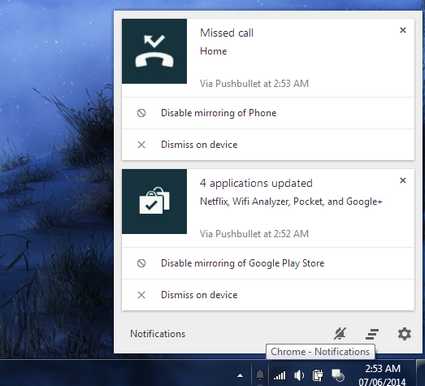The height and width of the screenshot is (386, 425).
Task: Click the X icon beside Dismiss on device under Missed call
Action: pyautogui.click(x=141, y=144)
